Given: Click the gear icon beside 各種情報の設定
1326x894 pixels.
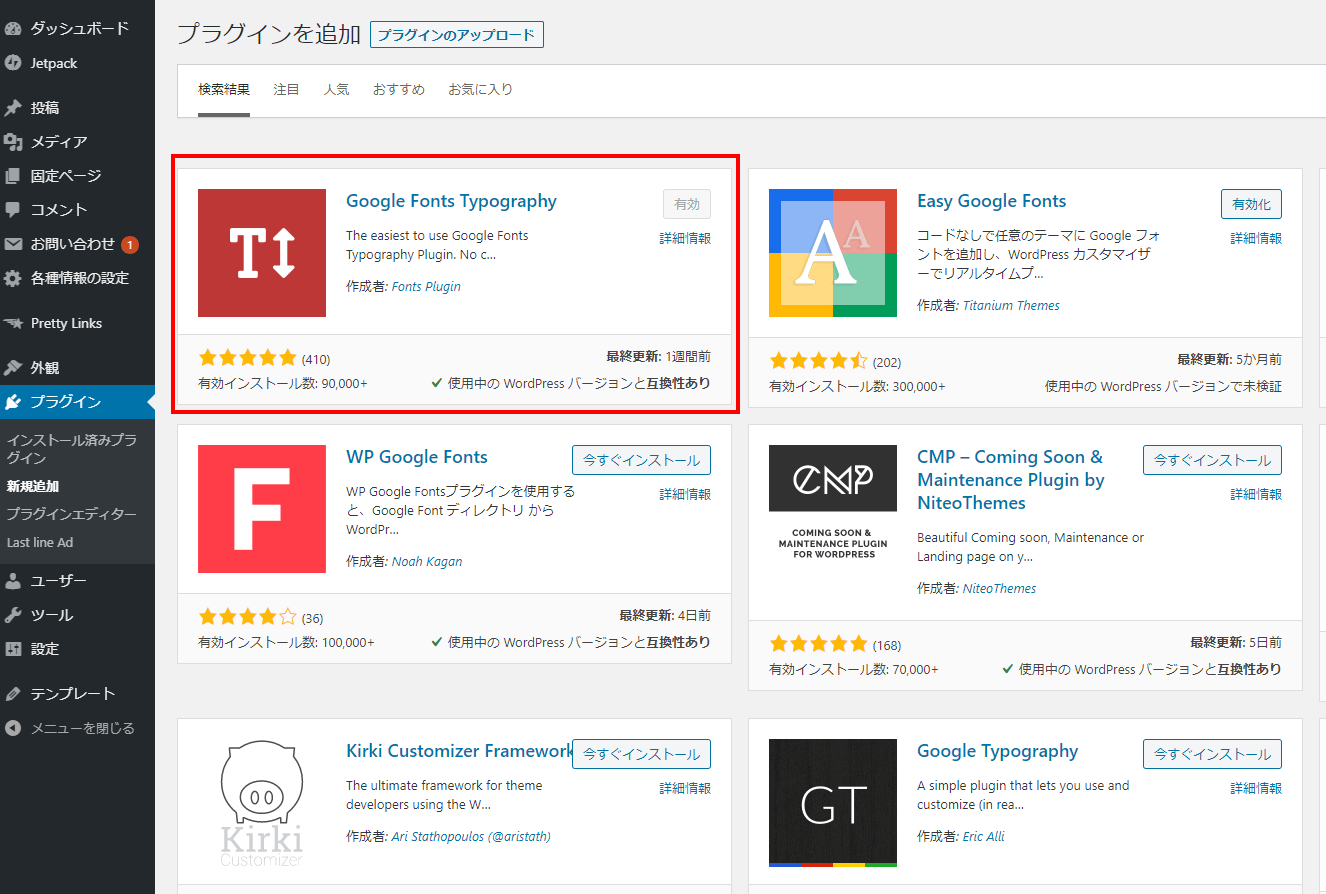Looking at the screenshot, I should point(13,278).
